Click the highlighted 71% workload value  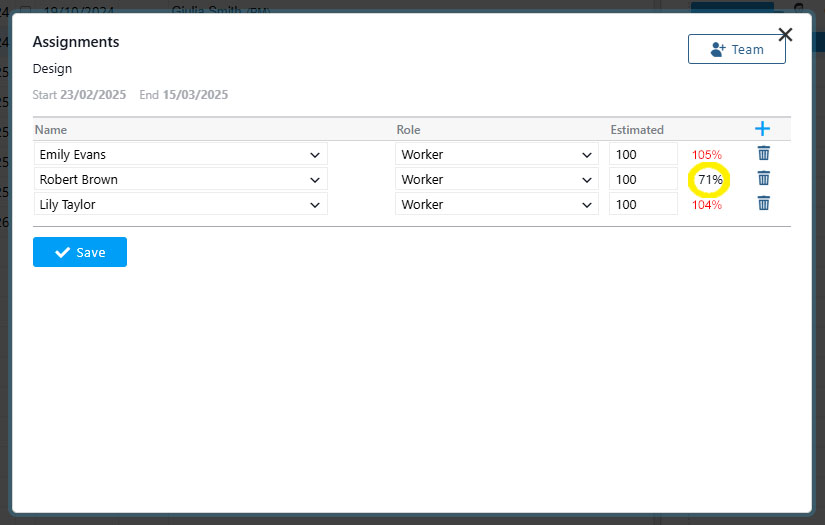[710, 180]
